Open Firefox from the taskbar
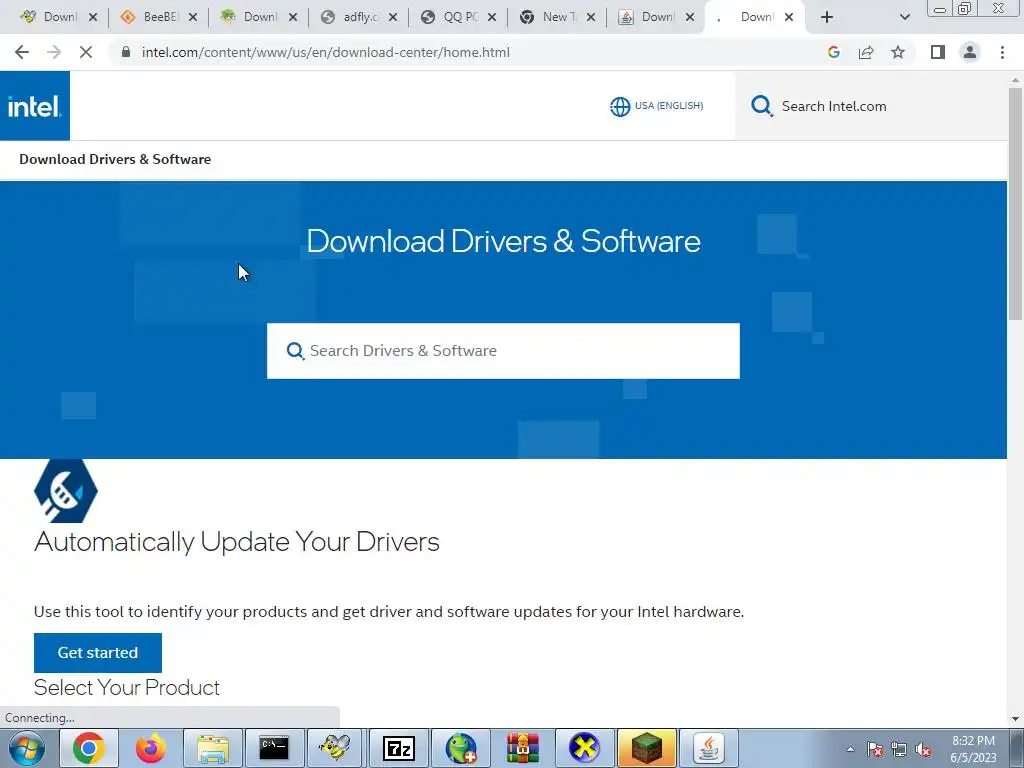Viewport: 1024px width, 768px height. pos(150,748)
